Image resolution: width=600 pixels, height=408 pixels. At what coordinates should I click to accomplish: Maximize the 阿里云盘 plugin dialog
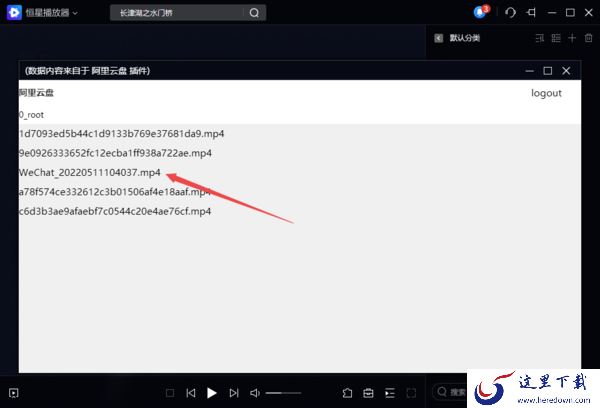click(x=548, y=71)
